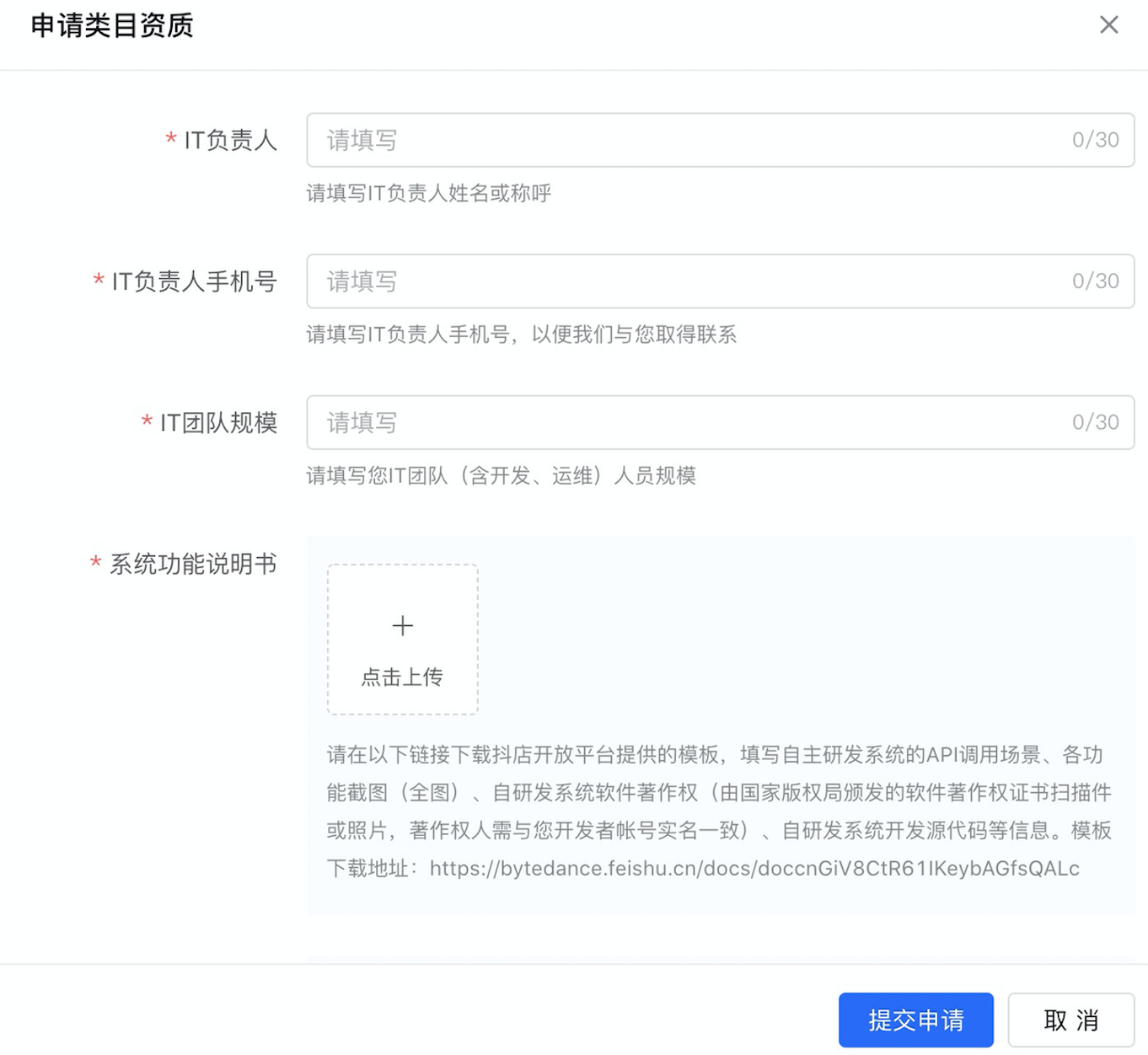The image size is (1148, 1055).
Task: Click hint text about 以便我们与您取得联系
Action: point(522,335)
